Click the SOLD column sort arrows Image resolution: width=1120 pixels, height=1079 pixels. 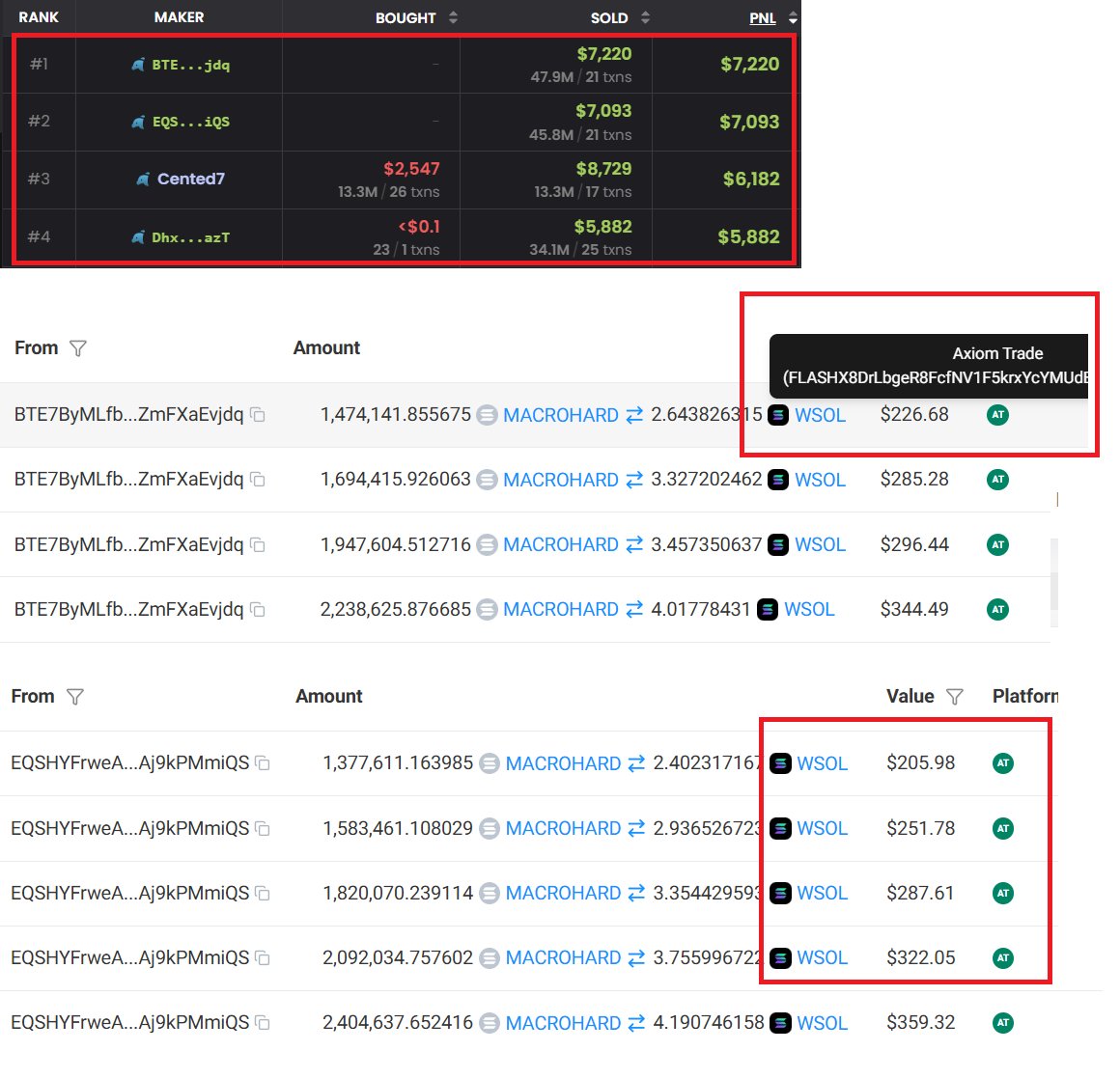644,17
